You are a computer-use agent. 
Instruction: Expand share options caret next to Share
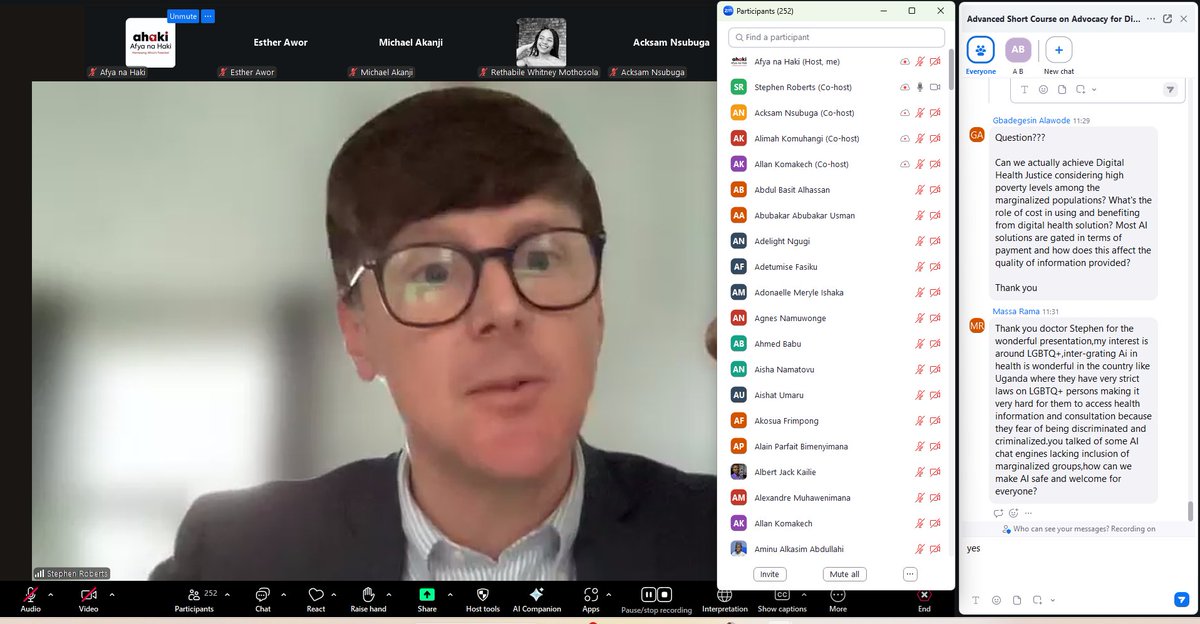click(450, 594)
